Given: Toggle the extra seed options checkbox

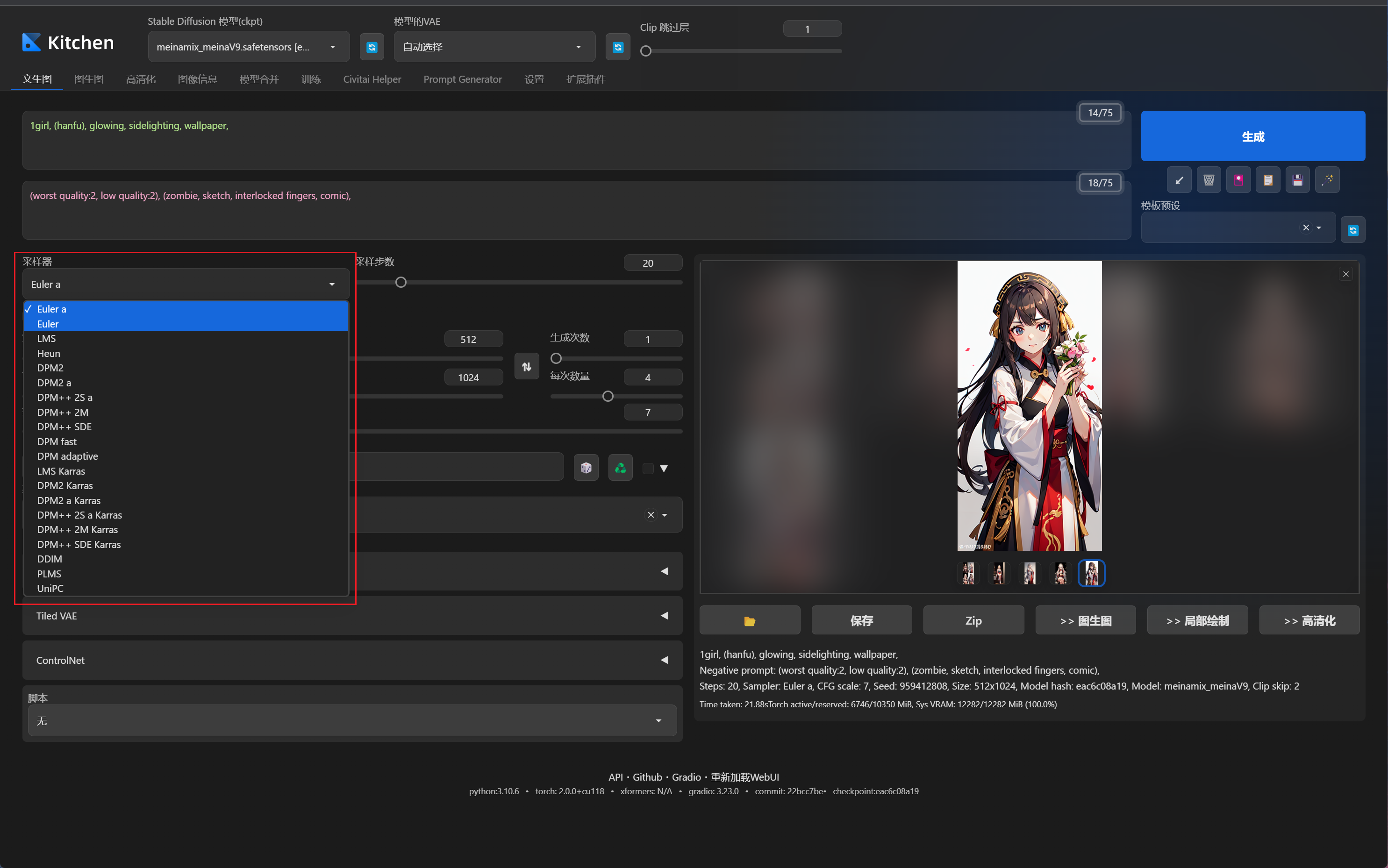Looking at the screenshot, I should point(648,469).
